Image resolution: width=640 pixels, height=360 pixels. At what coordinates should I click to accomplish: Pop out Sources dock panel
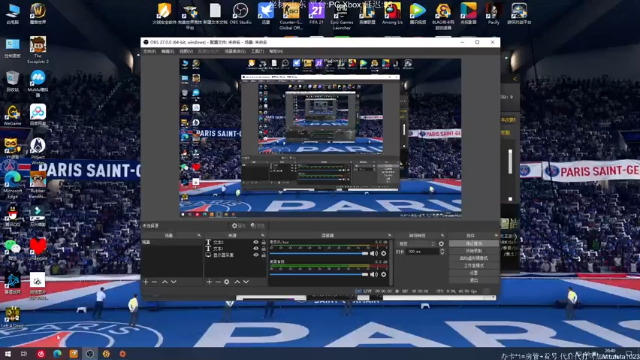pos(262,236)
